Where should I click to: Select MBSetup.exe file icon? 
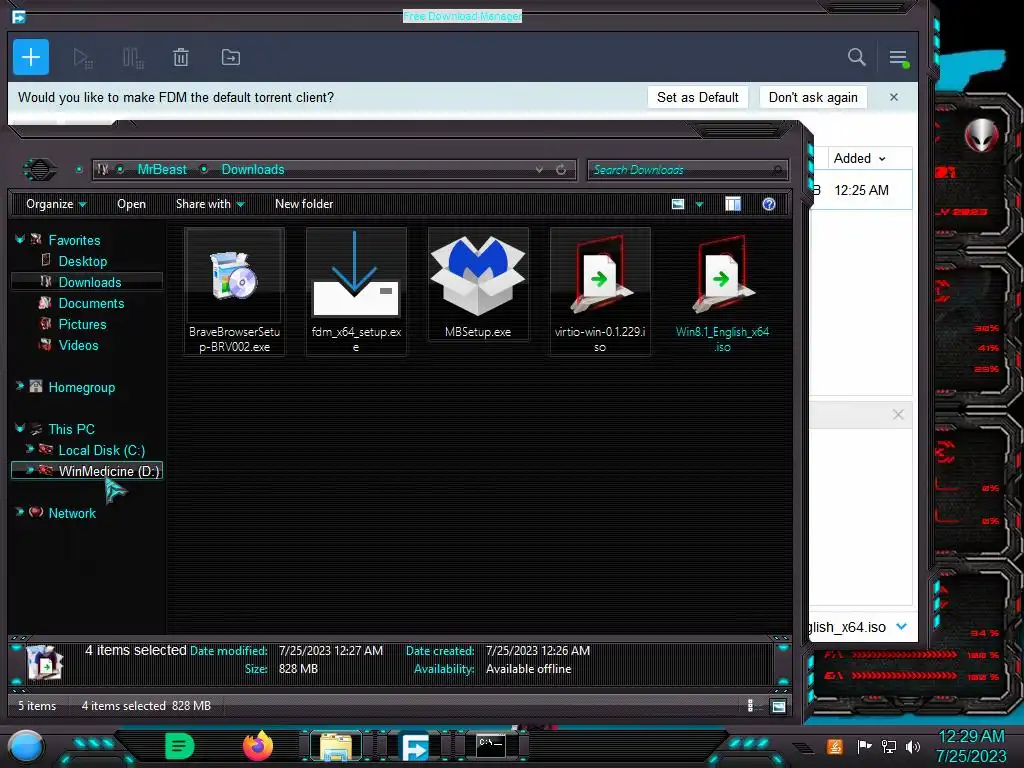coord(478,284)
